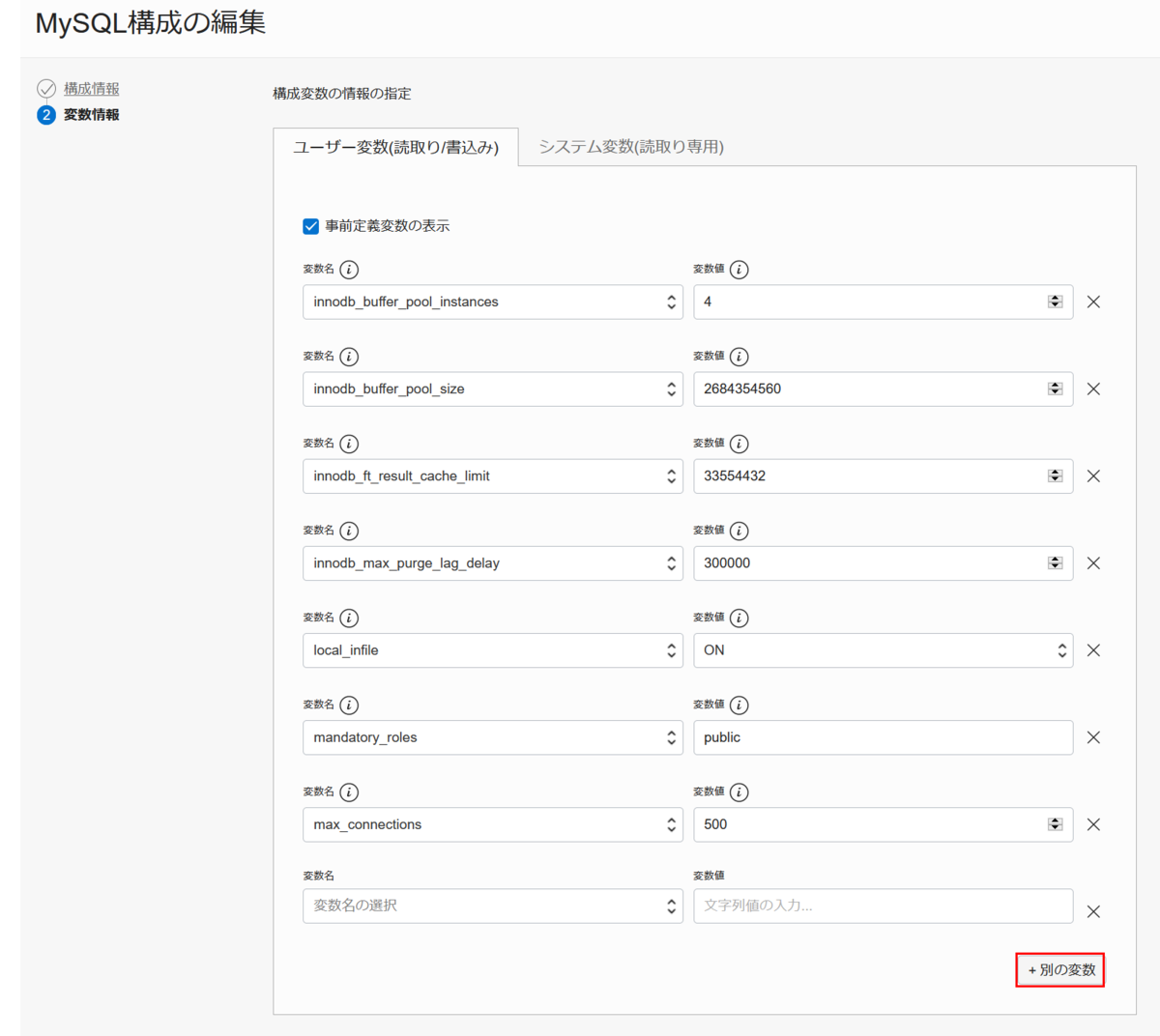
Task: Click stepper on 500 value field
Action: (x=1055, y=824)
